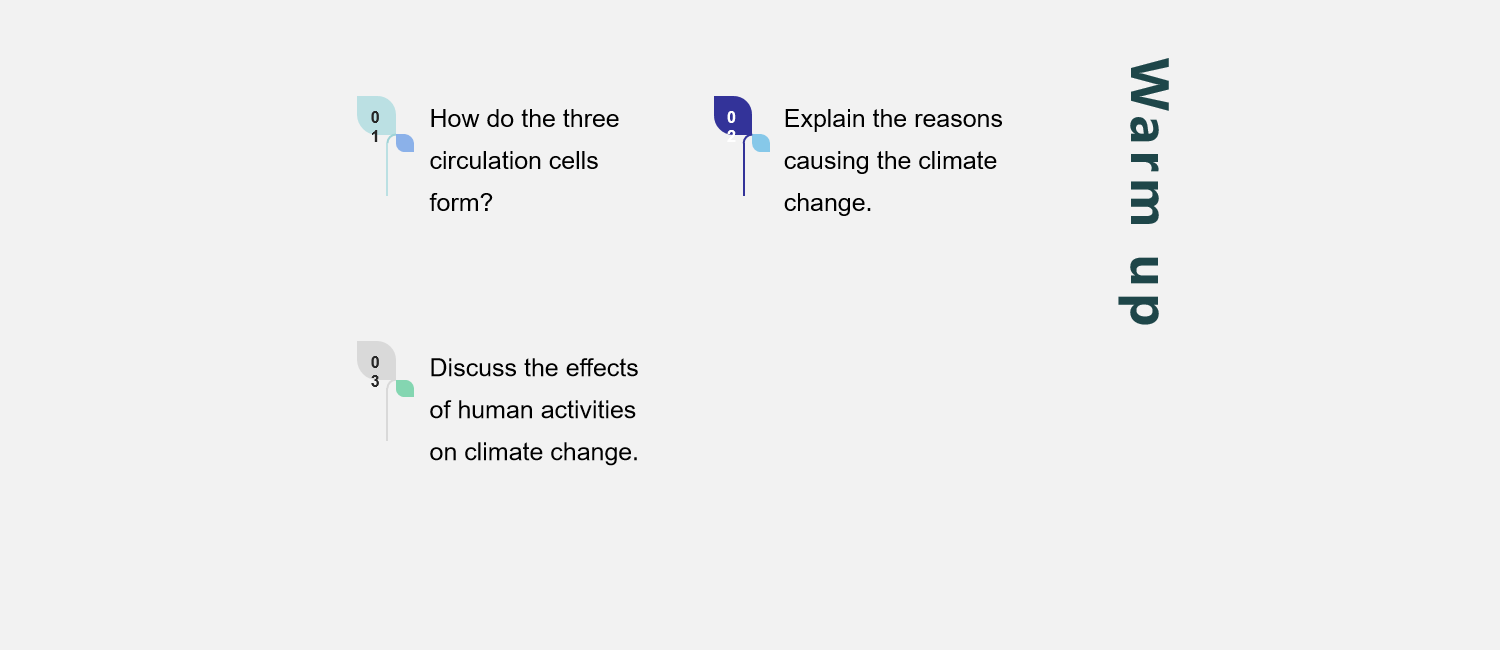
Task: Select the small green leaf beside 03
Action: tap(405, 388)
